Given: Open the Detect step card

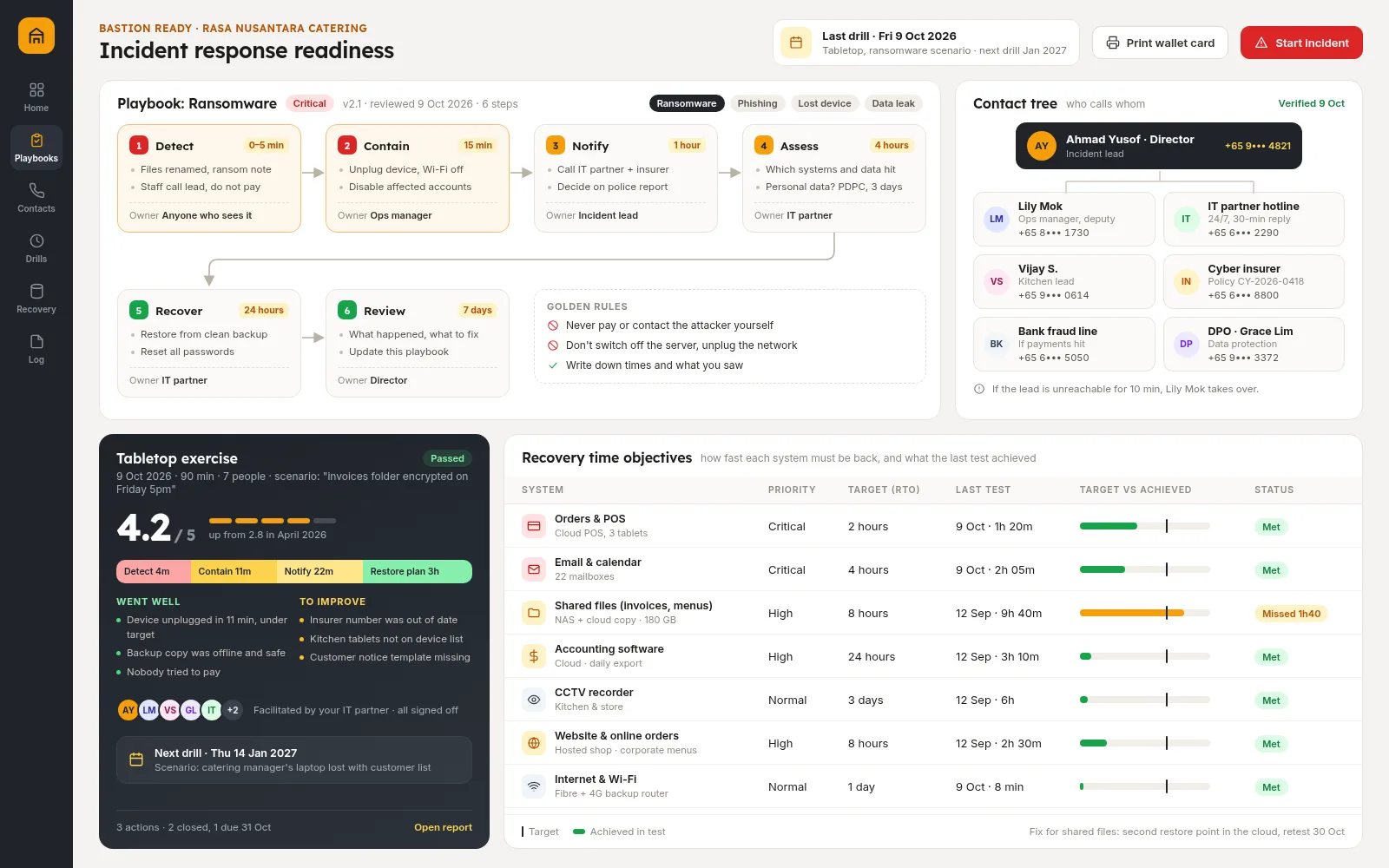Looking at the screenshot, I should tap(209, 178).
